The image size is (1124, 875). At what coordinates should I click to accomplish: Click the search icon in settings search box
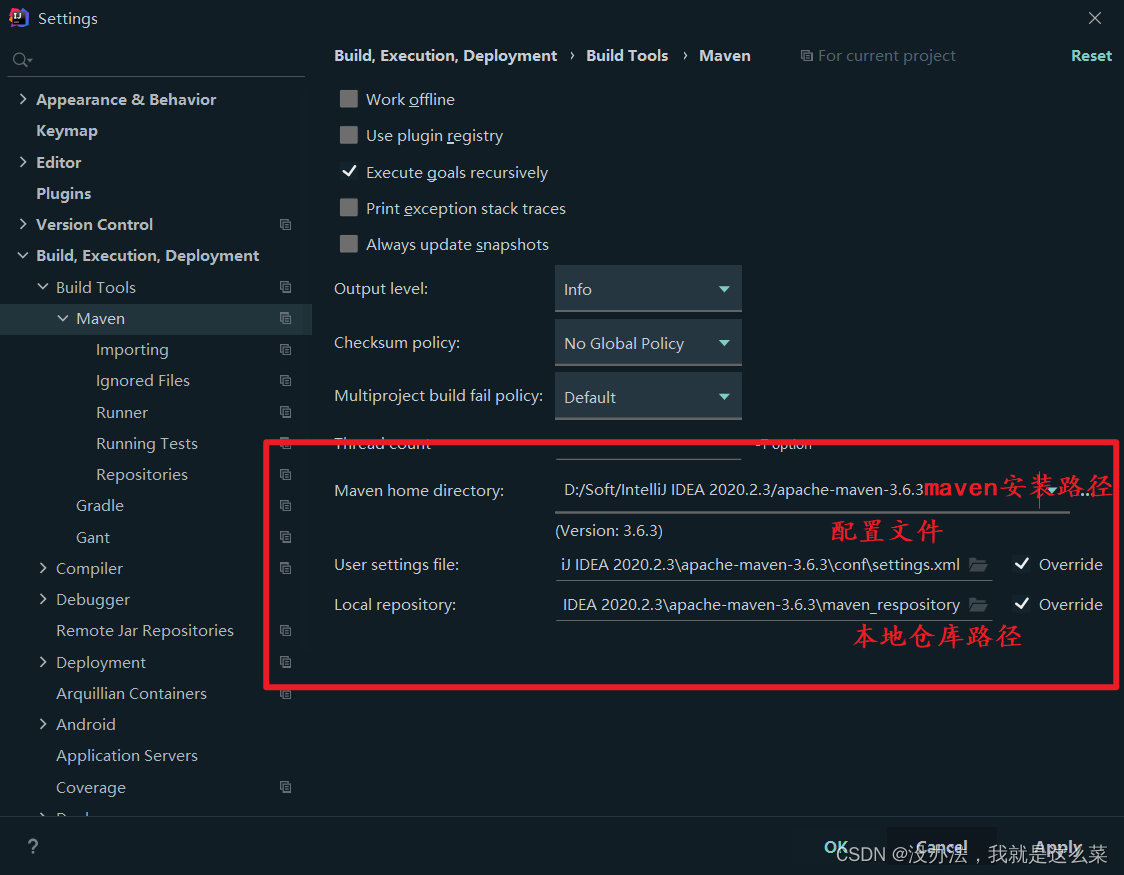pyautogui.click(x=22, y=59)
